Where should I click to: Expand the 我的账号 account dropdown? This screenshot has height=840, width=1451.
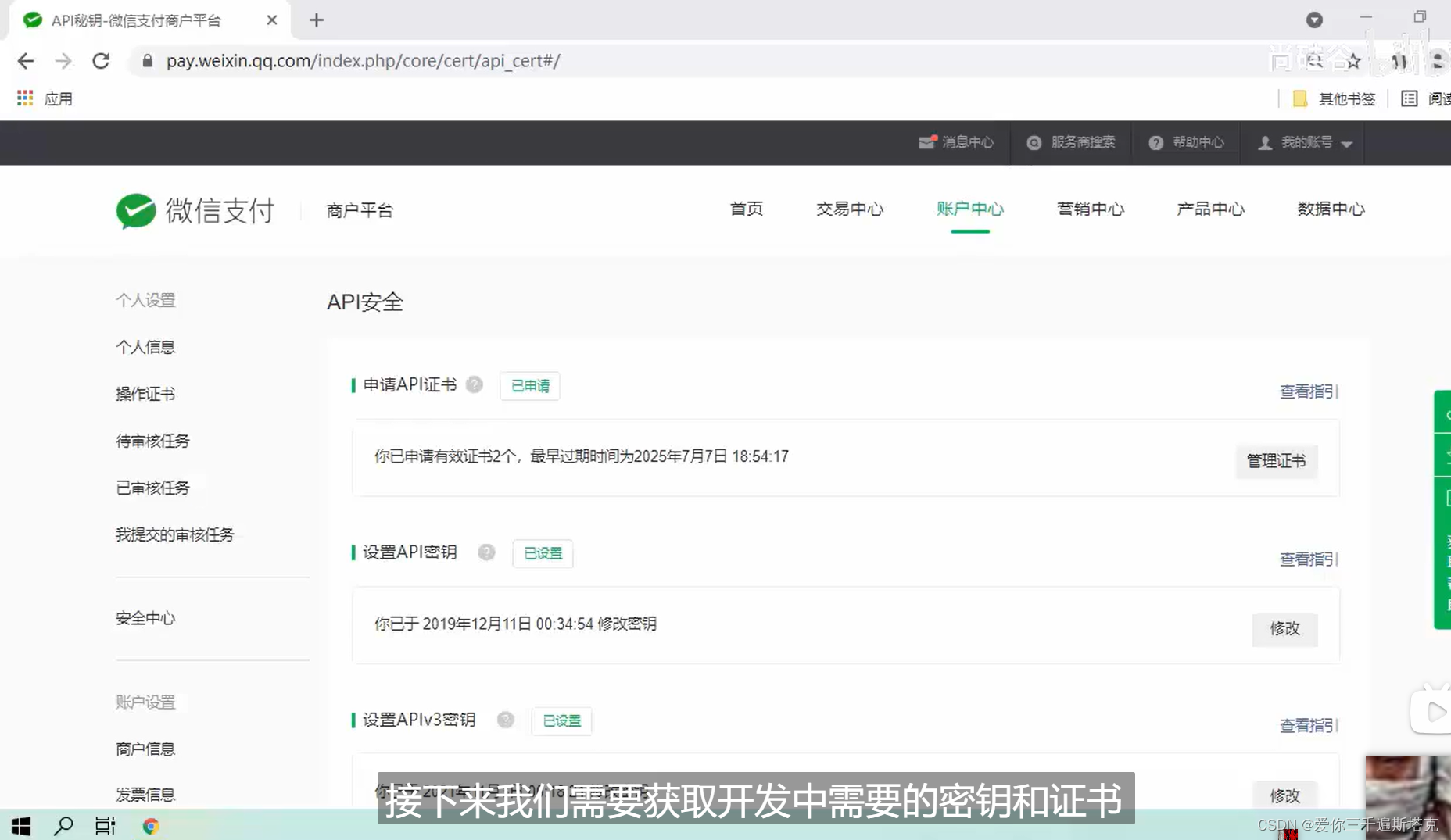tap(1304, 142)
